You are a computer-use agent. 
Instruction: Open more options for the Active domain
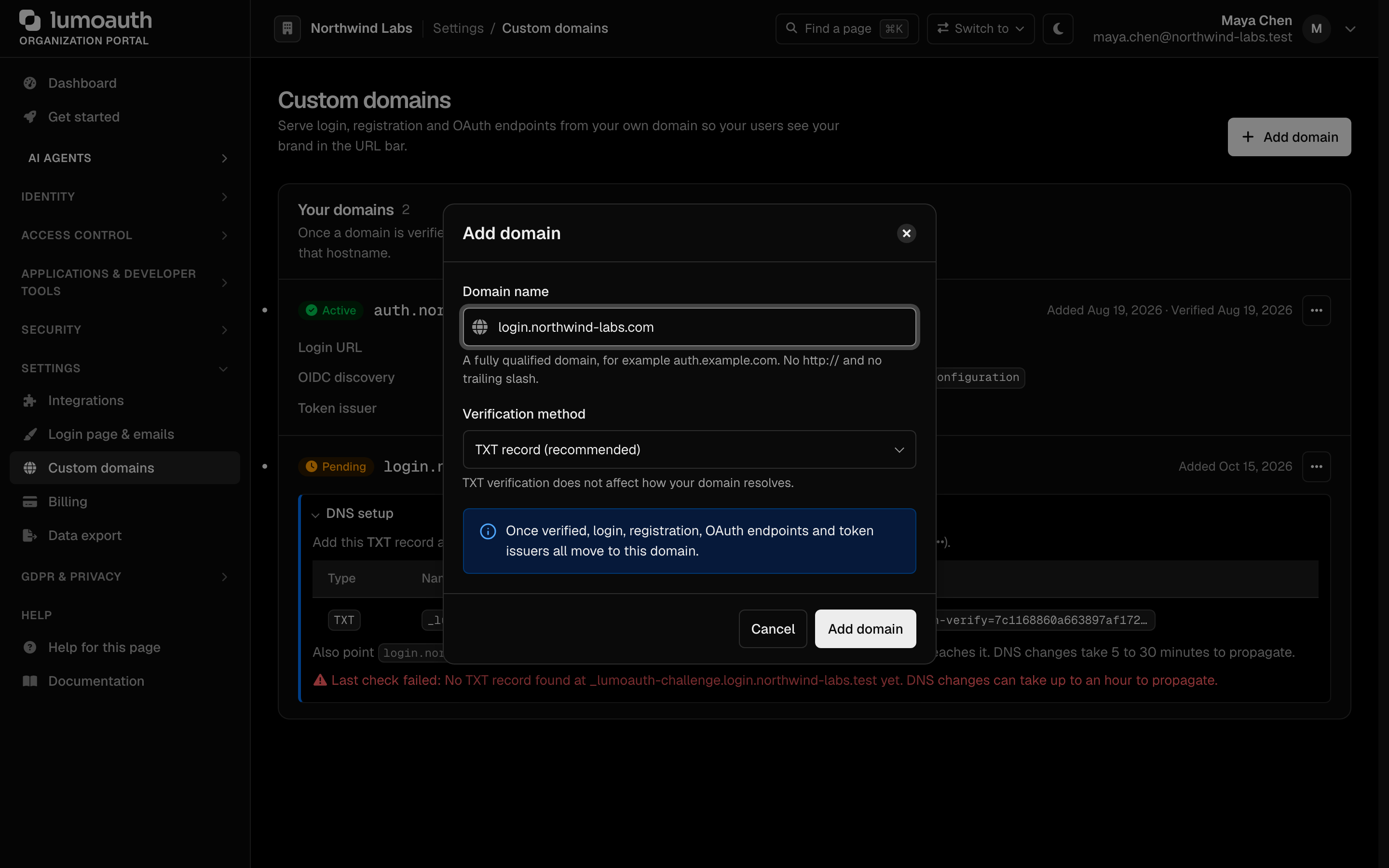click(1316, 311)
